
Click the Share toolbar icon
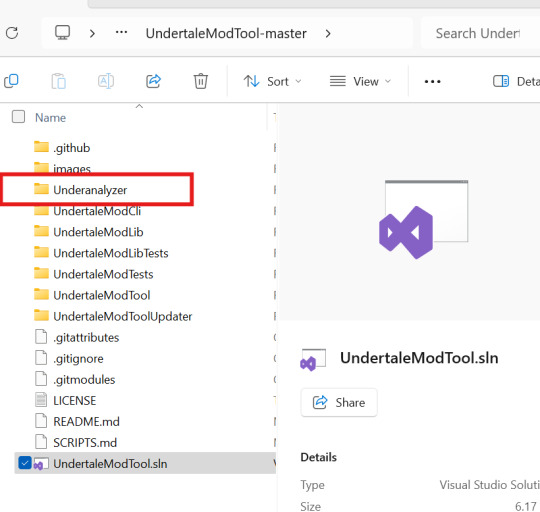153,81
